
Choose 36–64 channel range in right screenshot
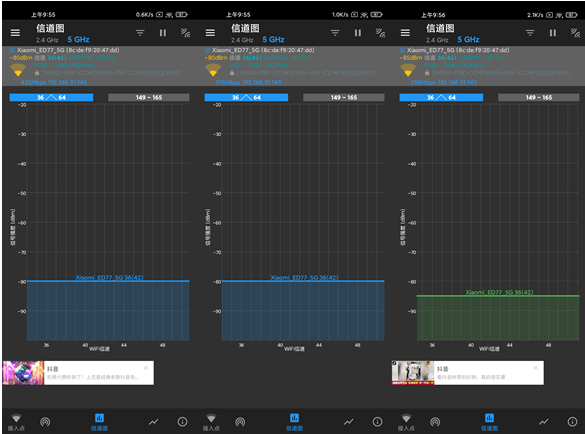441,97
